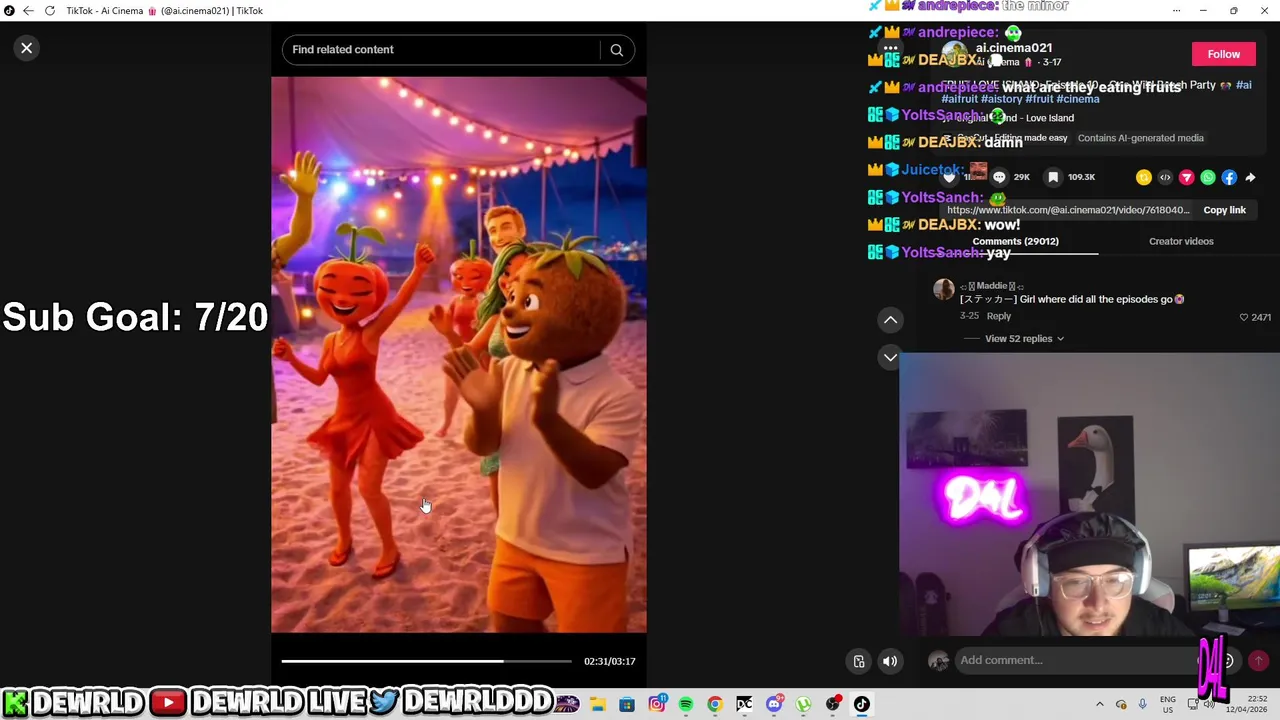
Task: Open uTorrent from the taskbar
Action: [803, 704]
